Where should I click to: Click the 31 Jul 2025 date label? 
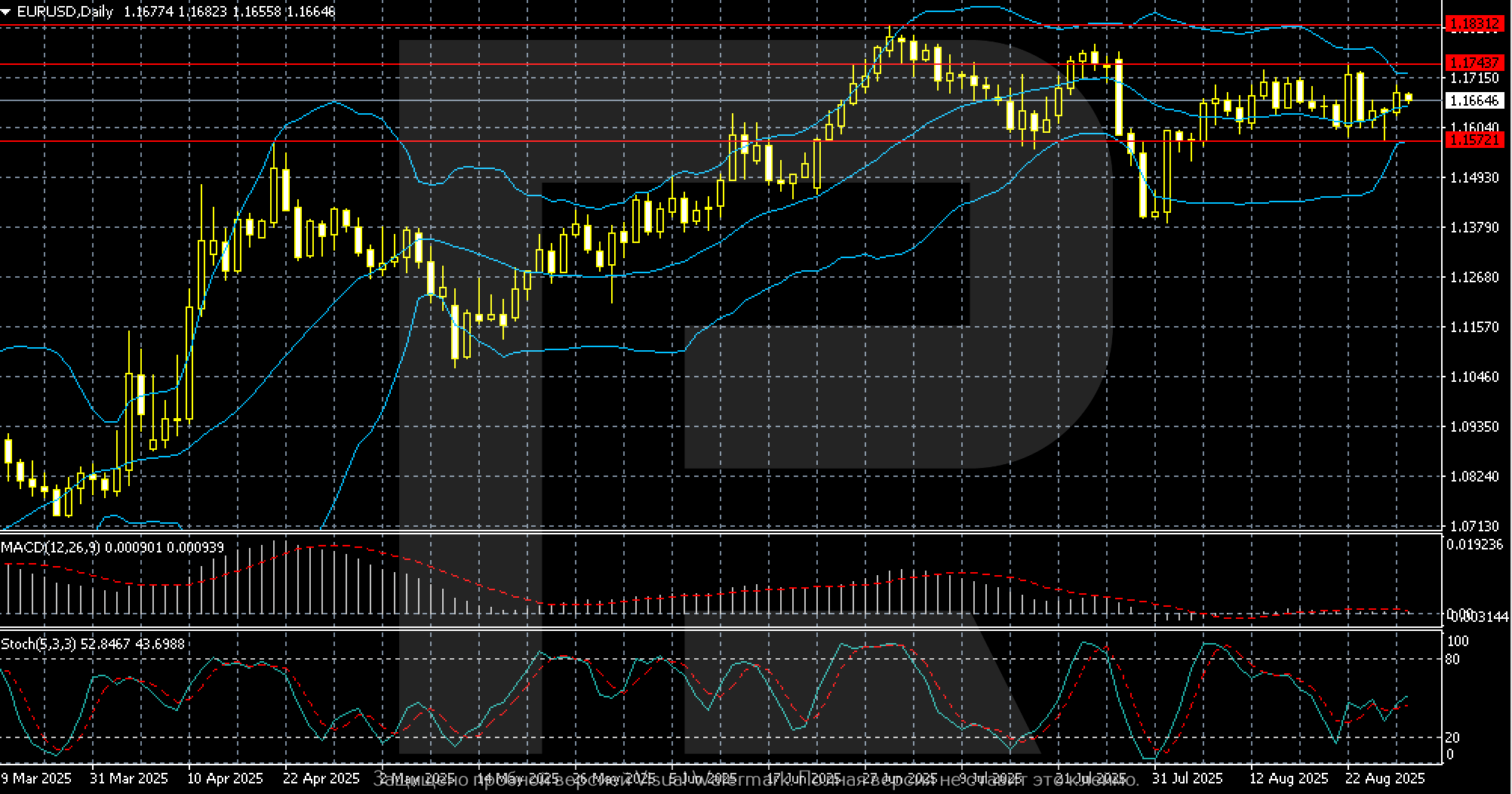pos(1188,778)
